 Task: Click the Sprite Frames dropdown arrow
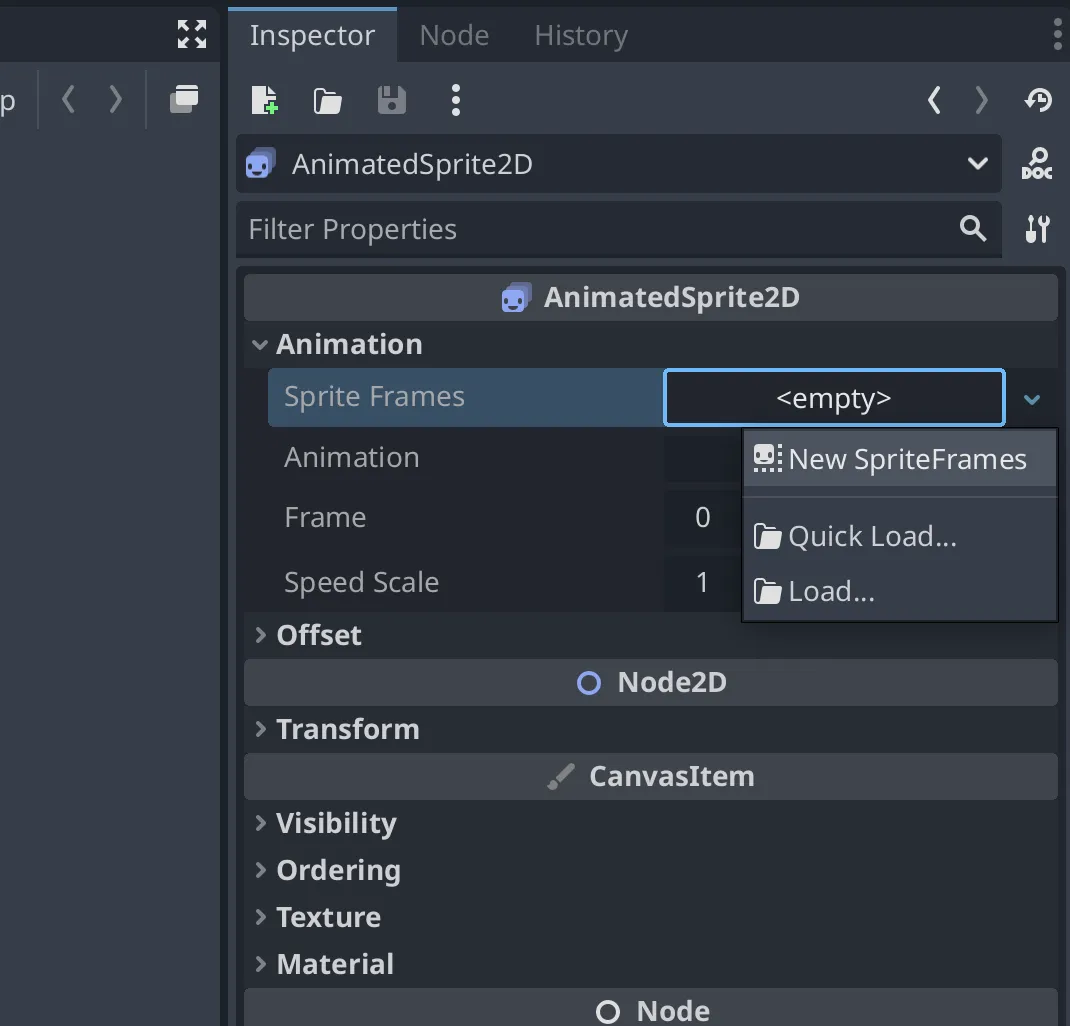[1032, 399]
